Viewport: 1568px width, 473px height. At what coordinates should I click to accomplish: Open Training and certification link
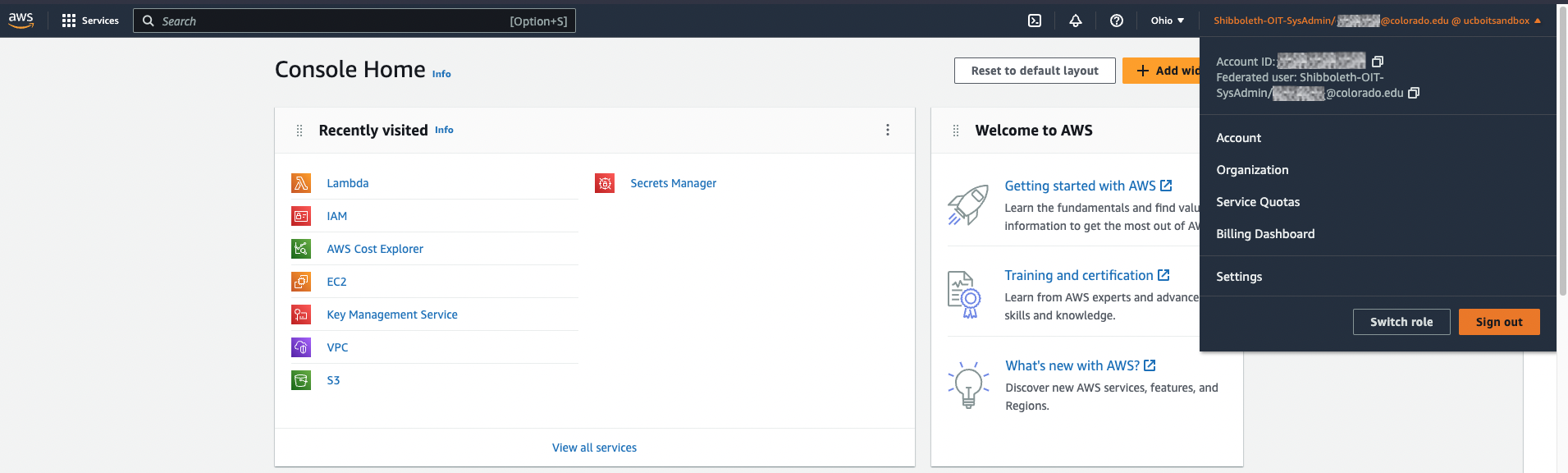1087,275
